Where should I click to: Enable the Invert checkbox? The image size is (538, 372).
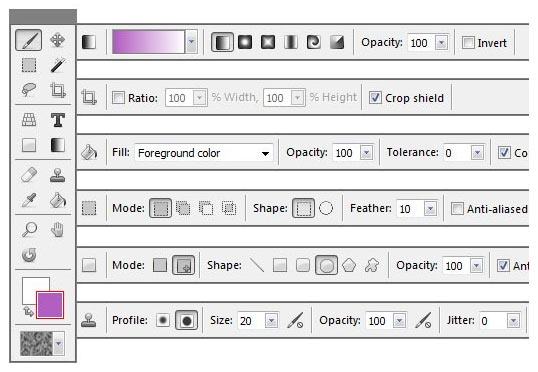pos(468,43)
